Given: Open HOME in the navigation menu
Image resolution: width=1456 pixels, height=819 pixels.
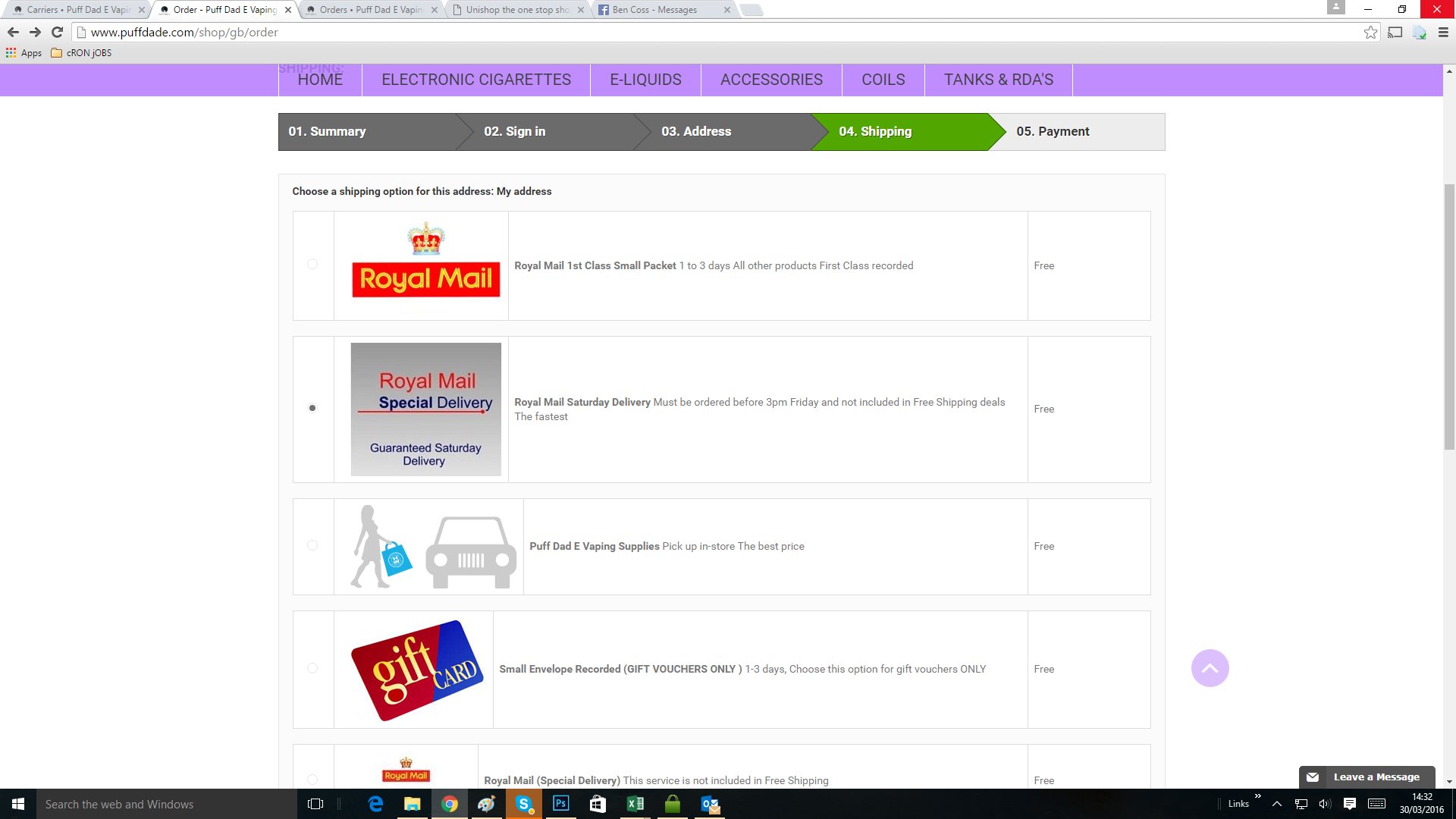Looking at the screenshot, I should point(320,80).
